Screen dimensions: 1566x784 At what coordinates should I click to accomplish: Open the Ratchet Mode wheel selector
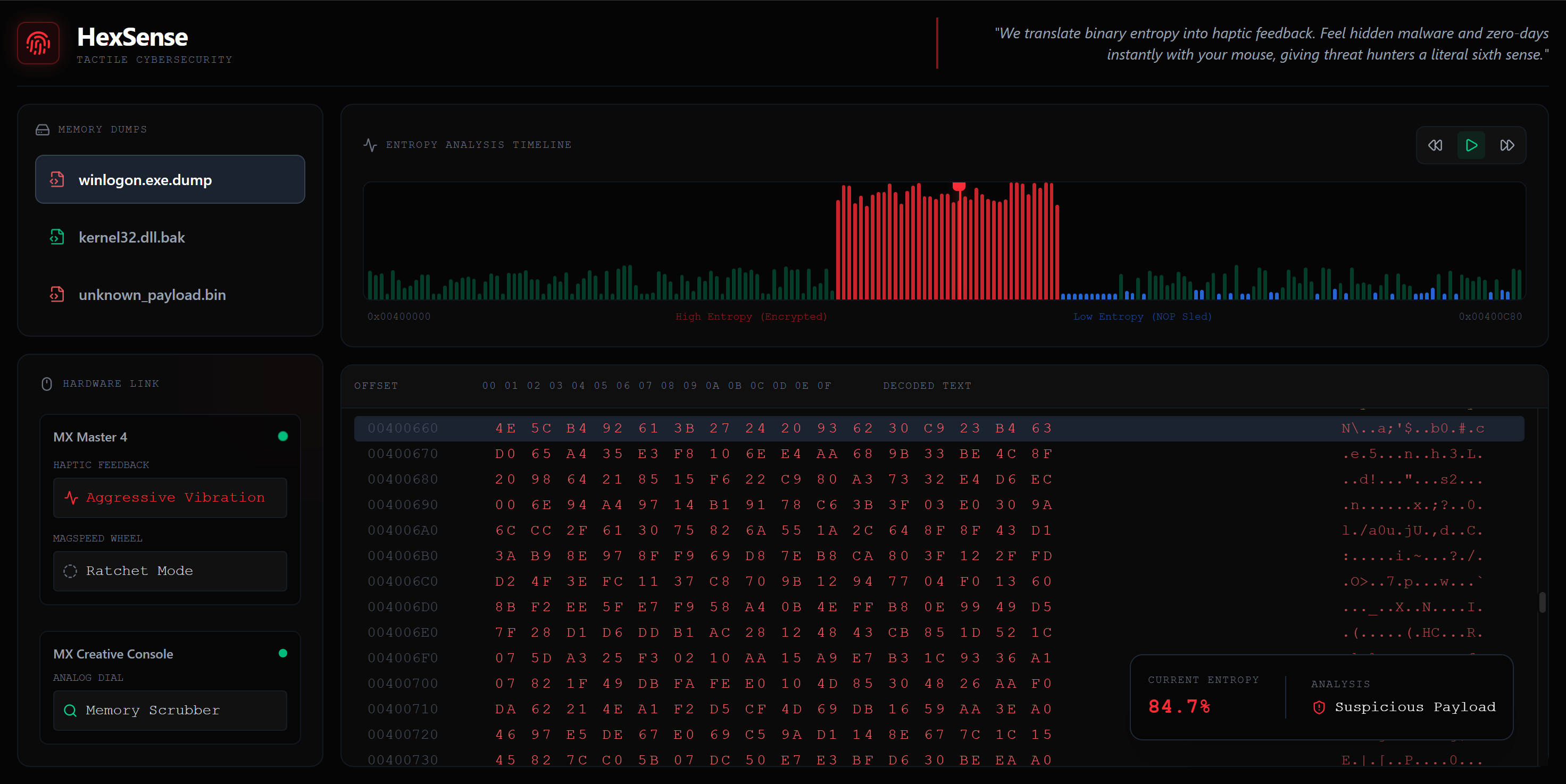coord(170,571)
